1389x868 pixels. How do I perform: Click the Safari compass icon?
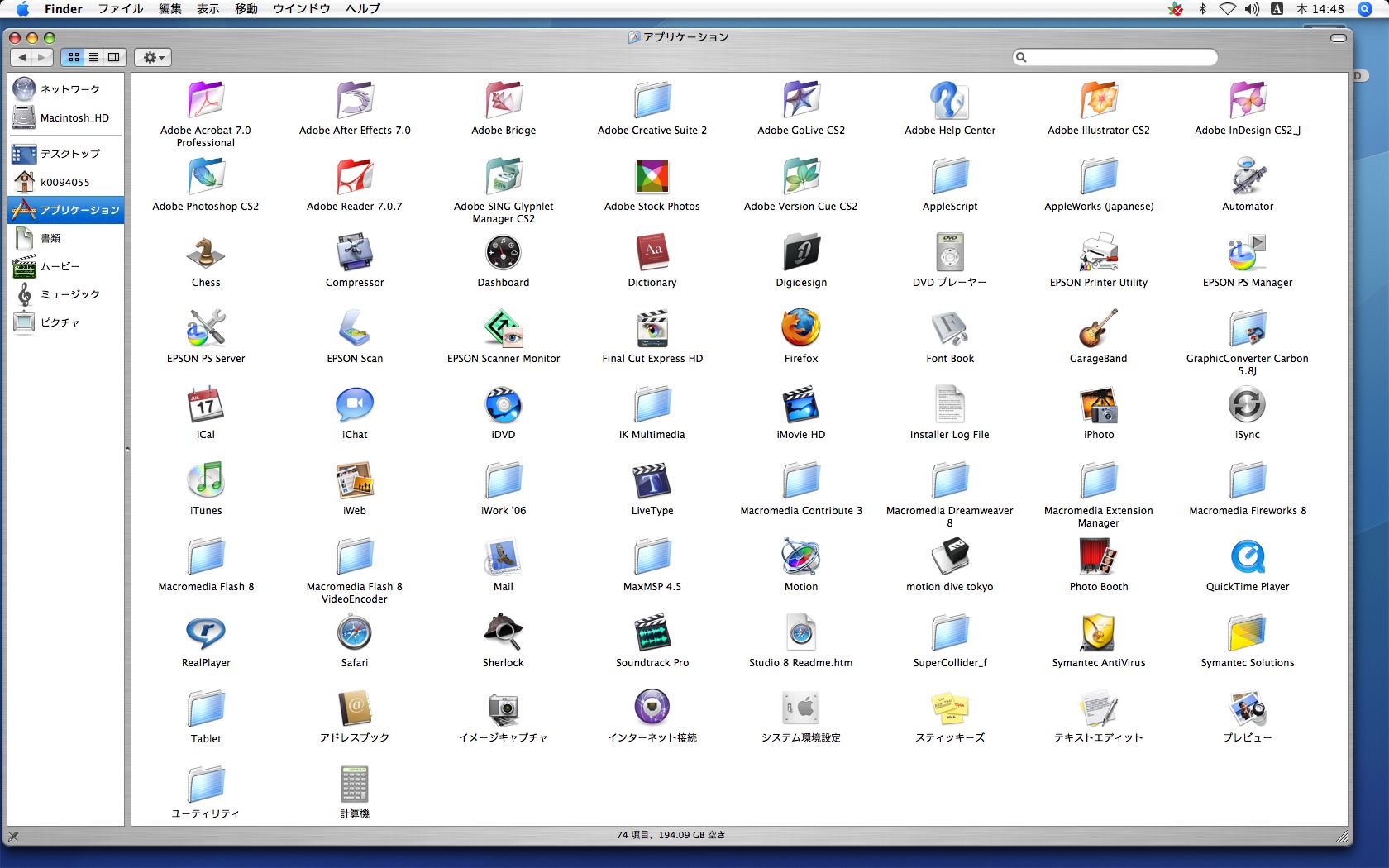pyautogui.click(x=355, y=633)
